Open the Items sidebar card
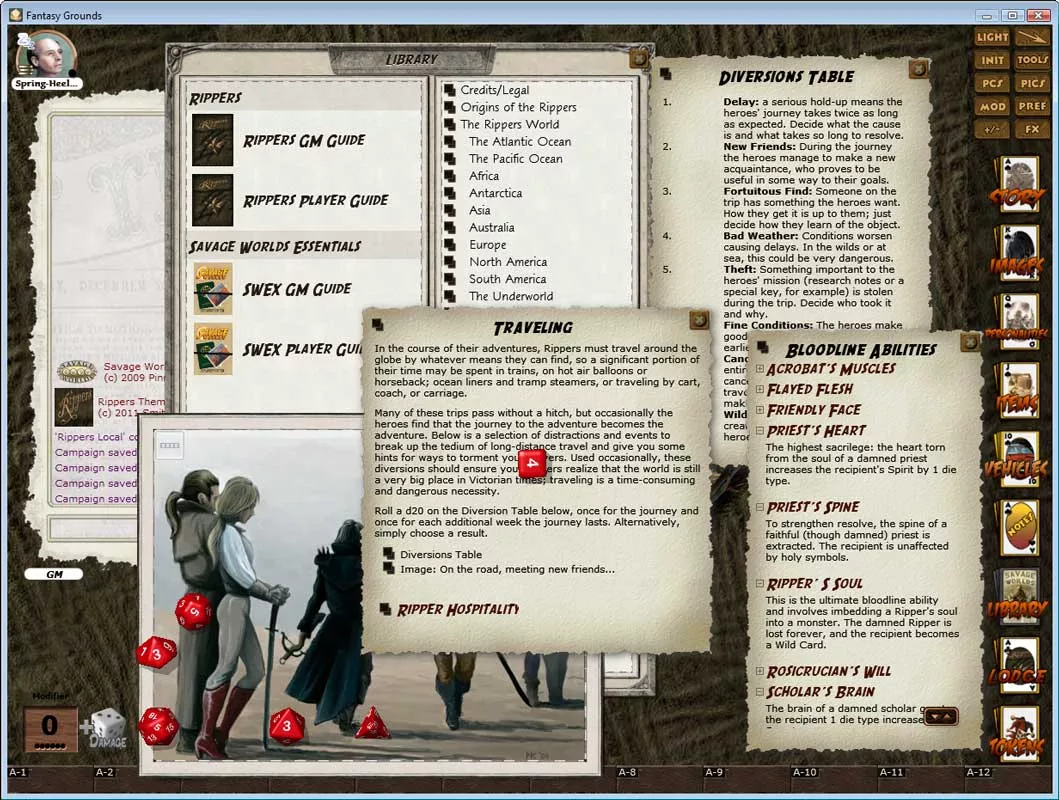Screen dimensions: 1059x800 coord(1017,391)
